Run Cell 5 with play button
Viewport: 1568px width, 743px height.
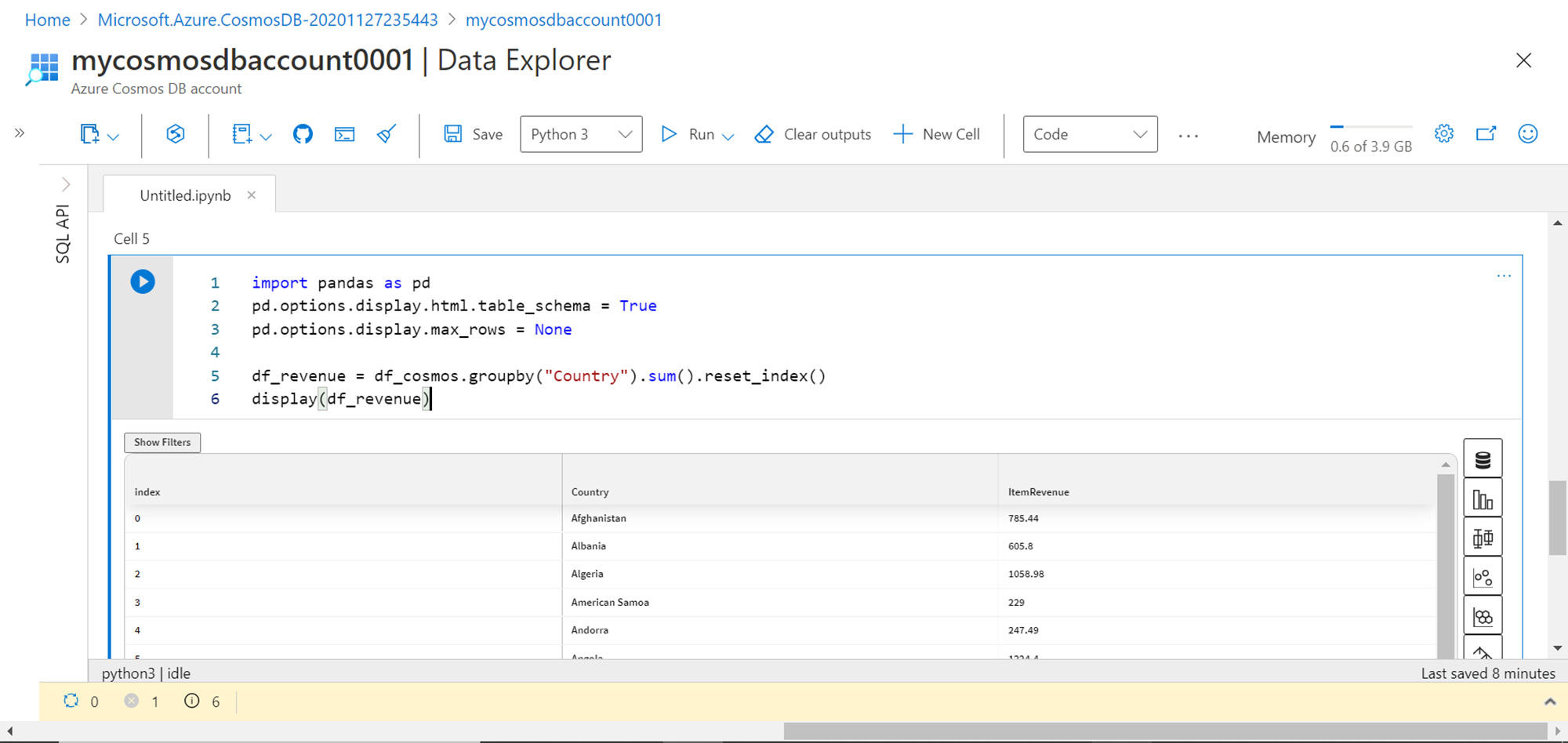click(143, 281)
